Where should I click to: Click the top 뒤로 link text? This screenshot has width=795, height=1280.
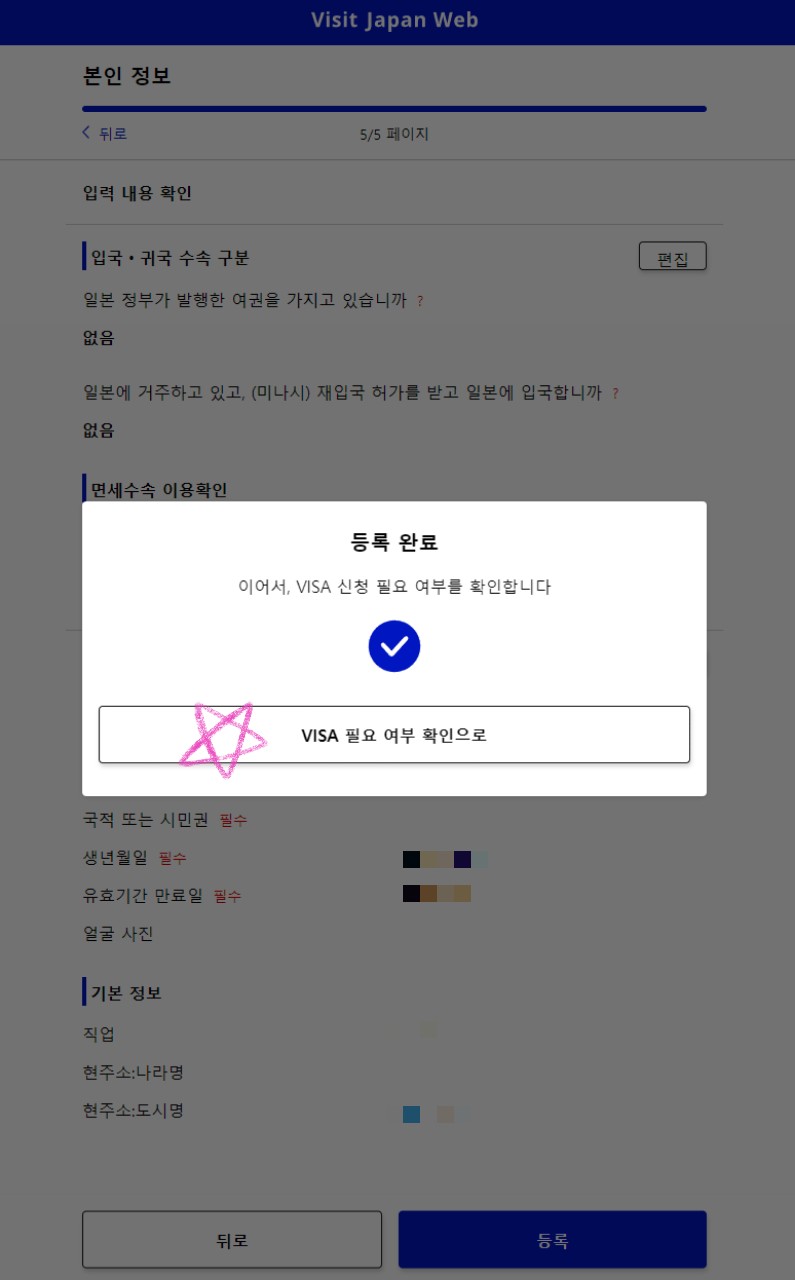click(x=113, y=134)
